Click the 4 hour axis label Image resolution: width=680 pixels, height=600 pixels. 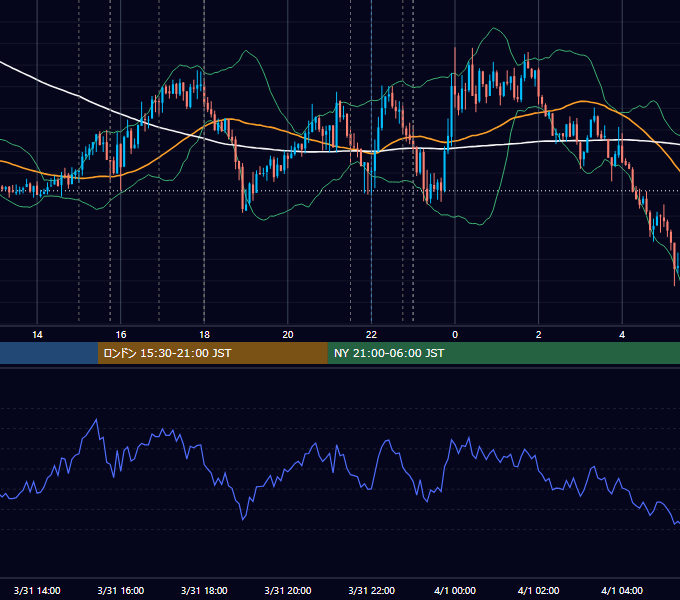tap(622, 335)
